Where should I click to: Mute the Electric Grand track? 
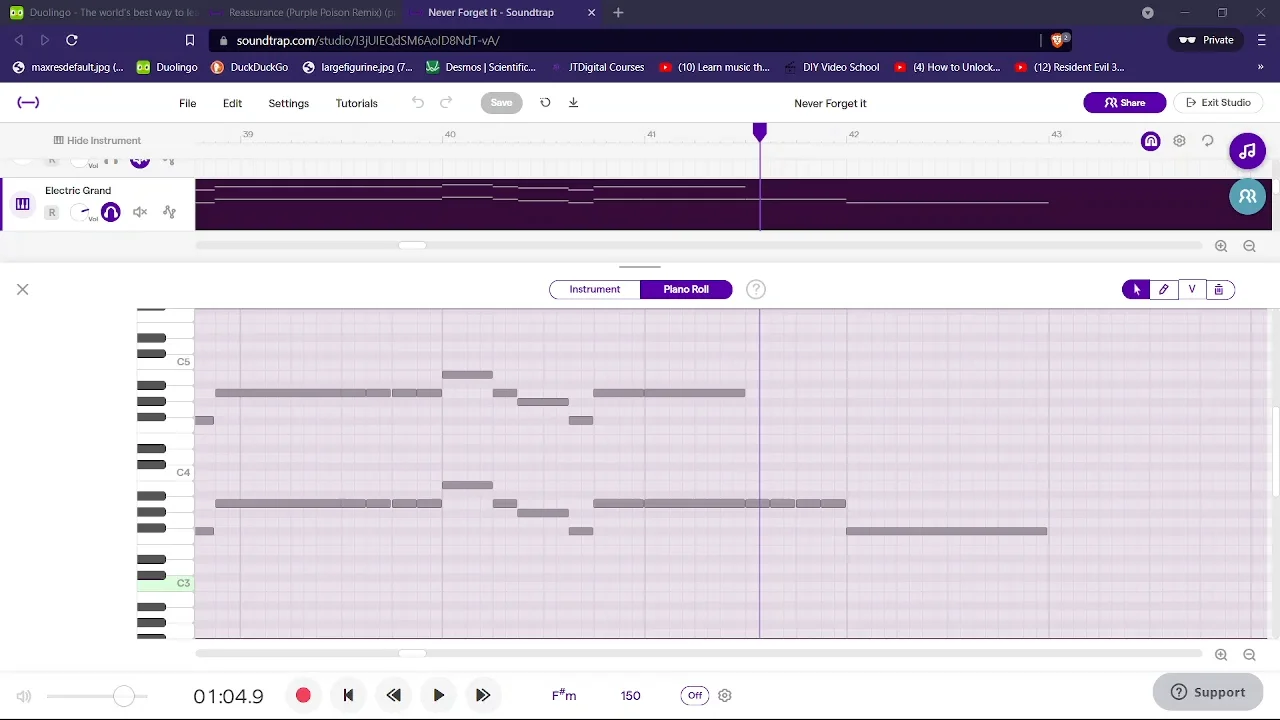point(140,212)
